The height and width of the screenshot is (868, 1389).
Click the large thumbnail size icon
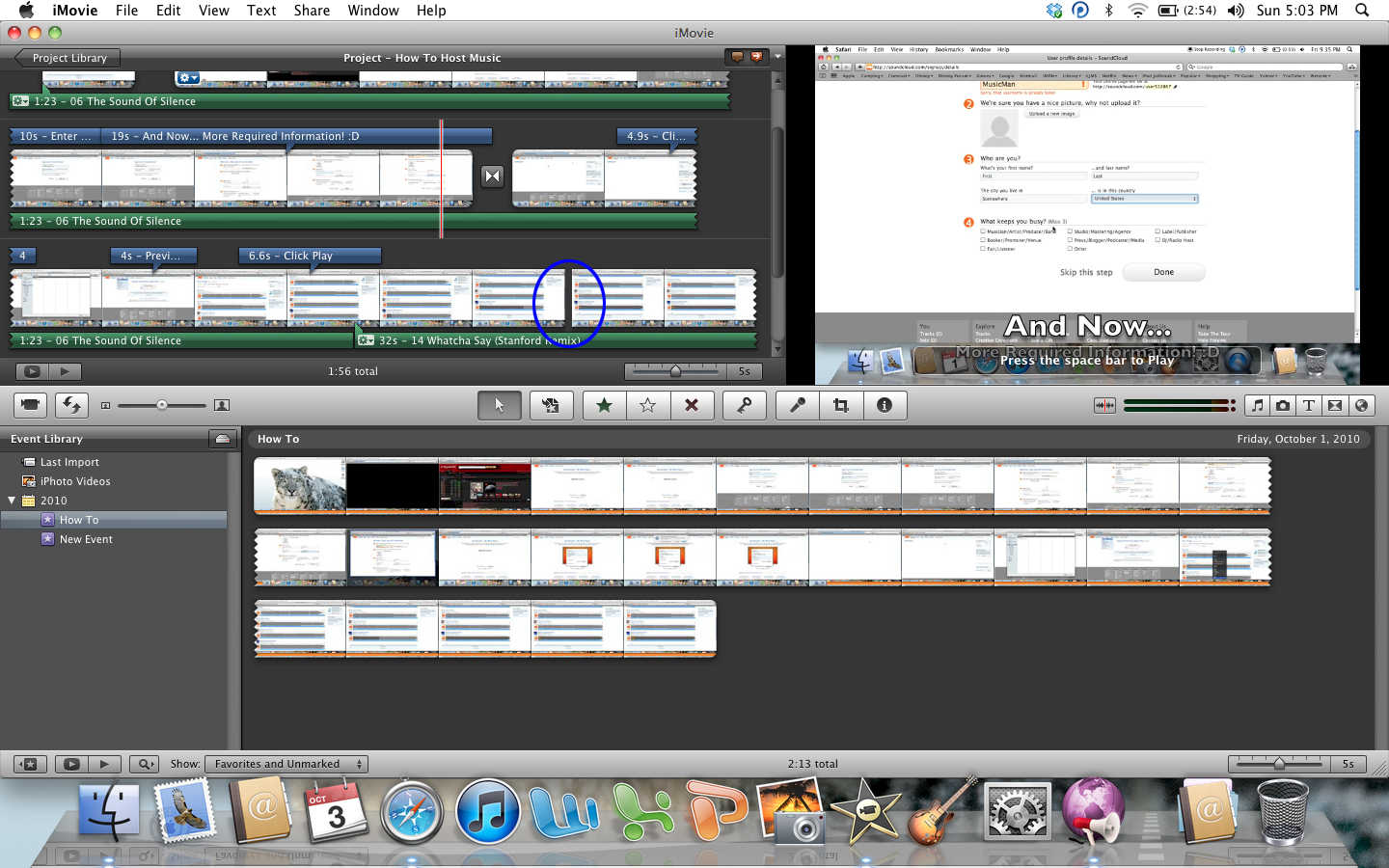pyautogui.click(x=222, y=405)
